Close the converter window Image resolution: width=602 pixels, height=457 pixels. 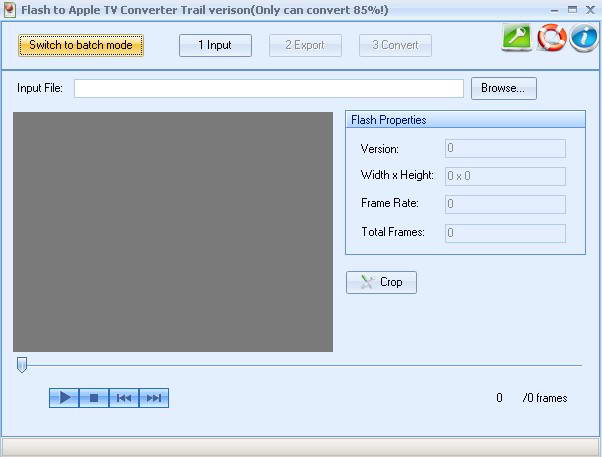(590, 10)
